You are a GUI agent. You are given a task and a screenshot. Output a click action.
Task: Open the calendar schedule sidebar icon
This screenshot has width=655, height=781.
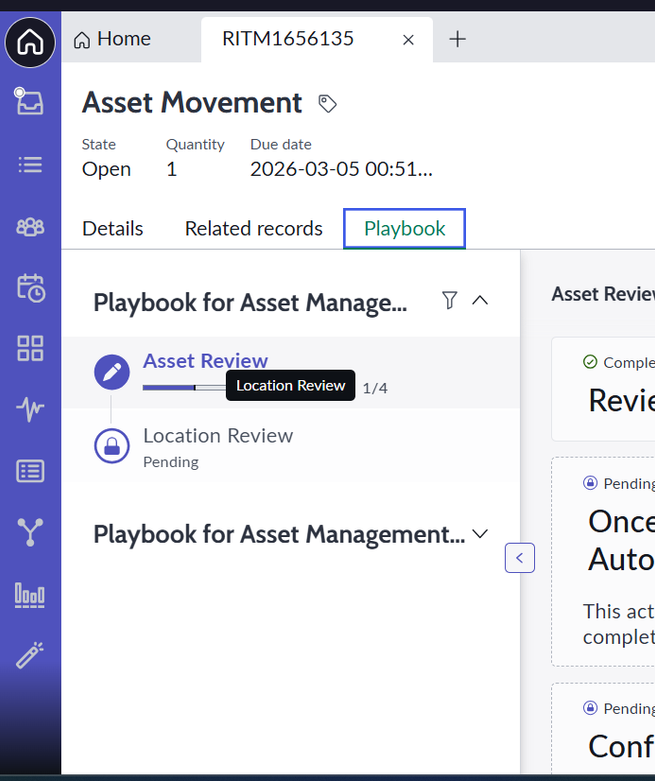coord(30,288)
